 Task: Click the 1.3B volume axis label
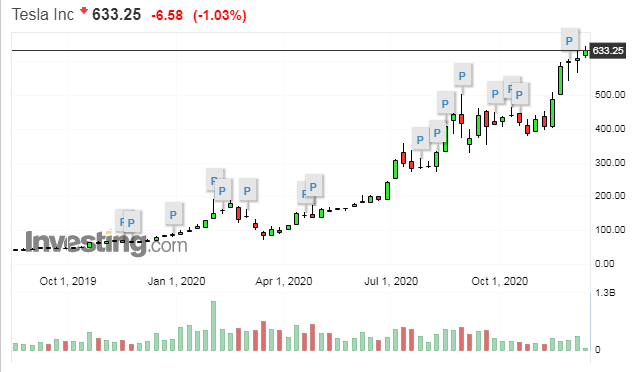pos(605,293)
